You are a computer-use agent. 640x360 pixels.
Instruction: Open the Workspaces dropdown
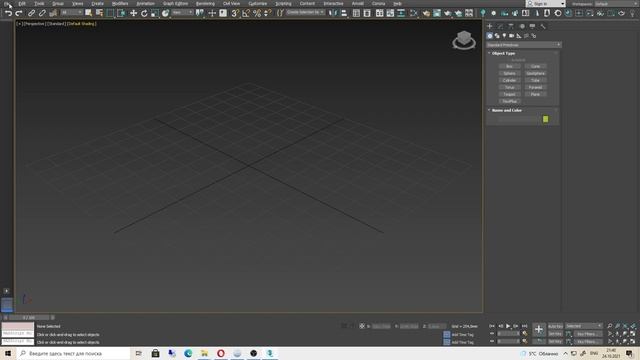point(616,4)
